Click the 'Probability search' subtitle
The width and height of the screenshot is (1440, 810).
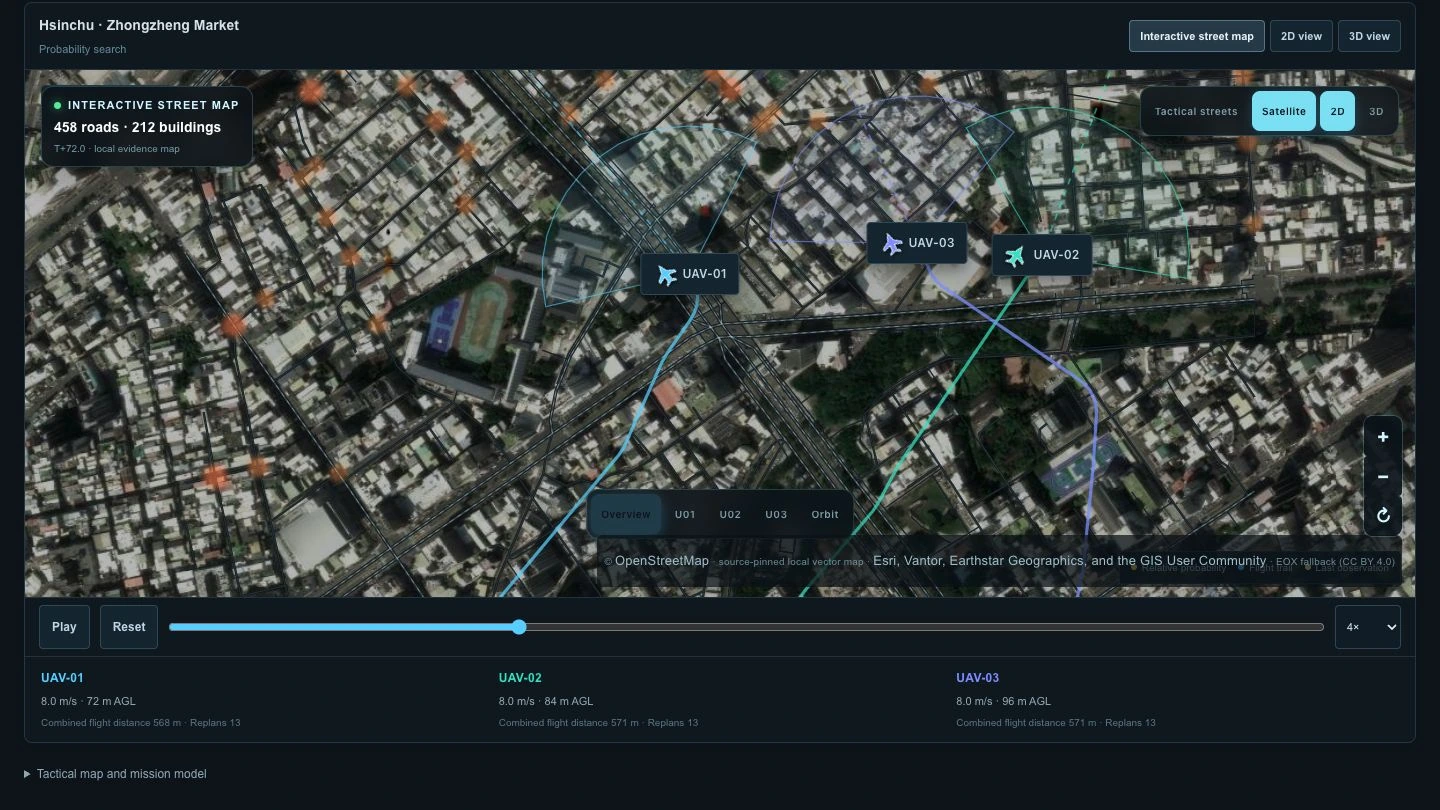coord(83,49)
